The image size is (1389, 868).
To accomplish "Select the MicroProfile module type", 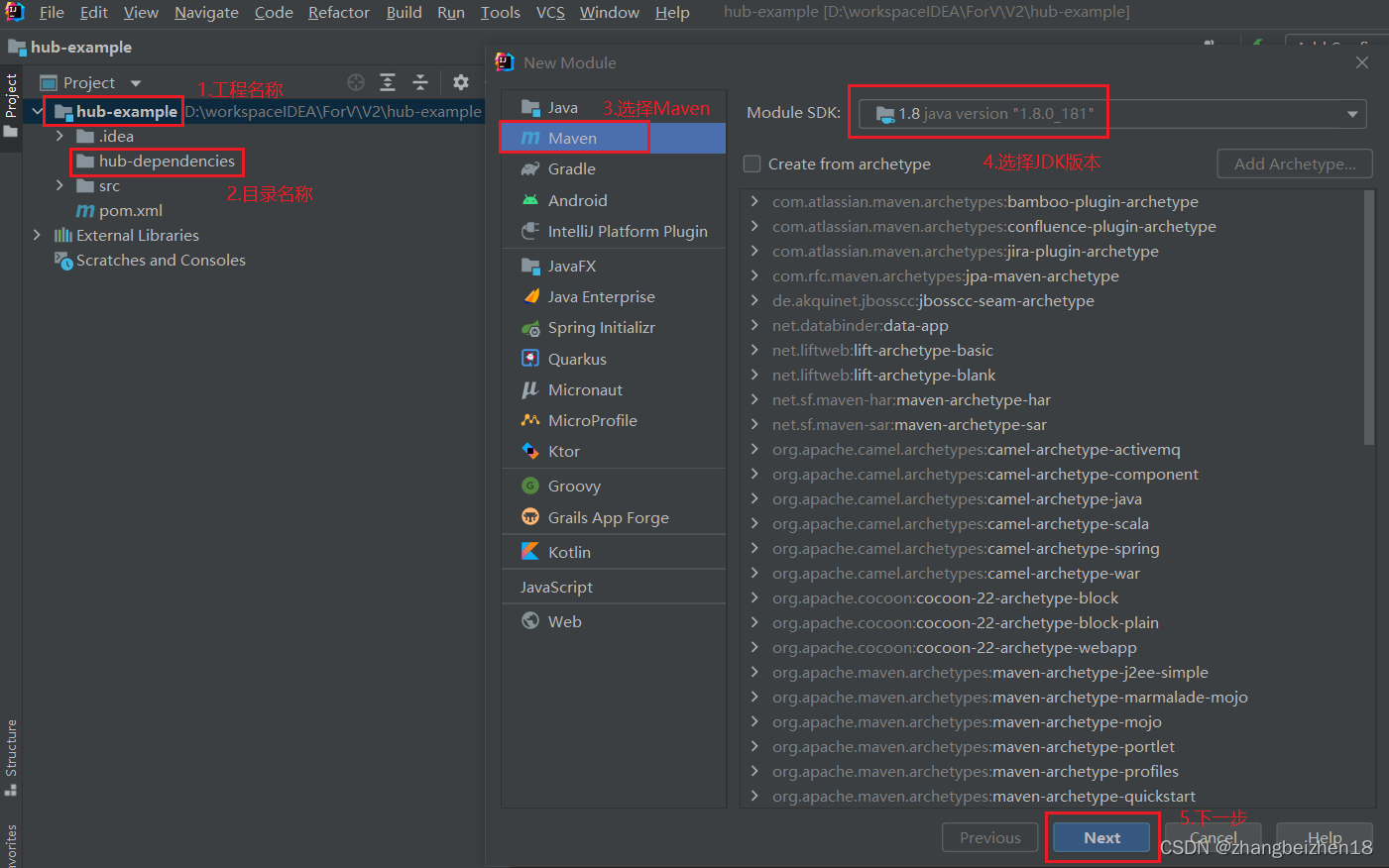I will click(613, 420).
